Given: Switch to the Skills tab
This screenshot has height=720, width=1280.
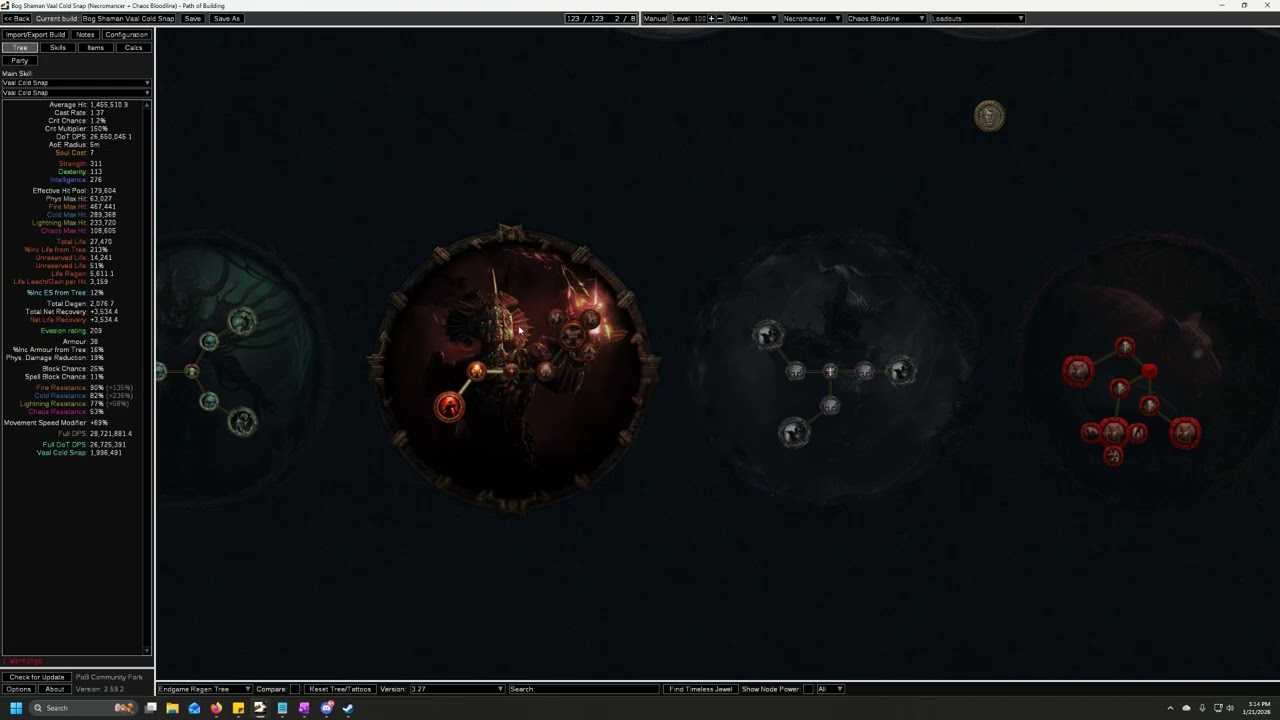Looking at the screenshot, I should pos(58,48).
